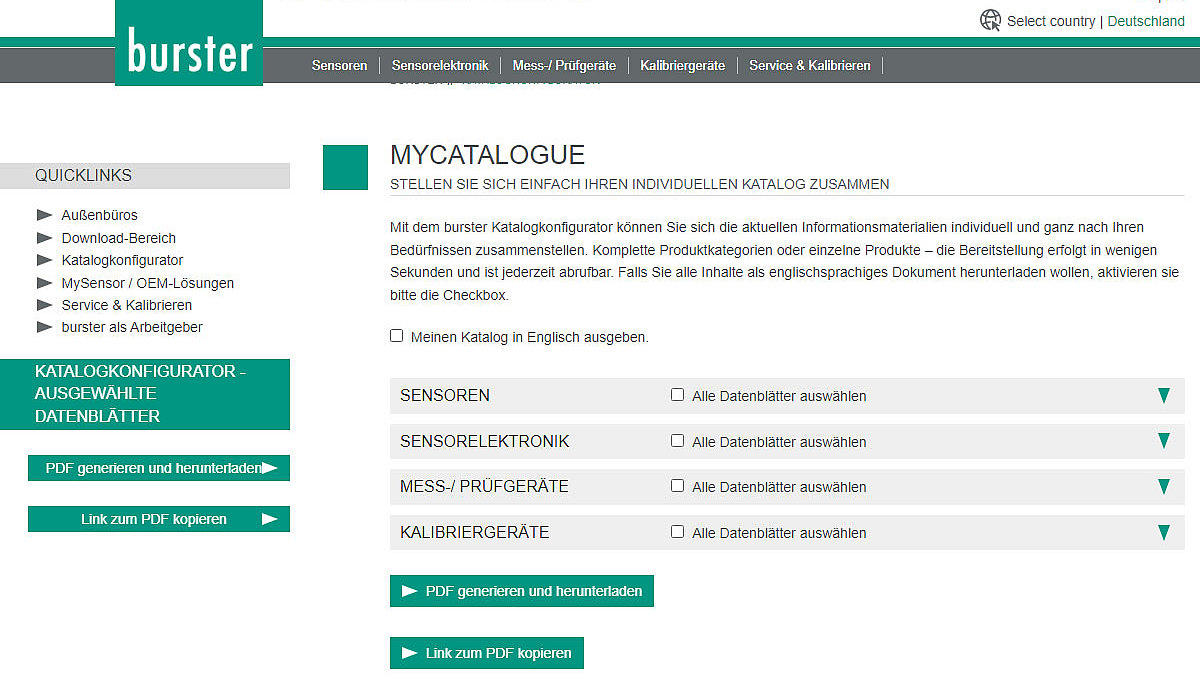Expand the SENSORELEKTRONIK section arrow
The image size is (1200, 675).
[1163, 441]
